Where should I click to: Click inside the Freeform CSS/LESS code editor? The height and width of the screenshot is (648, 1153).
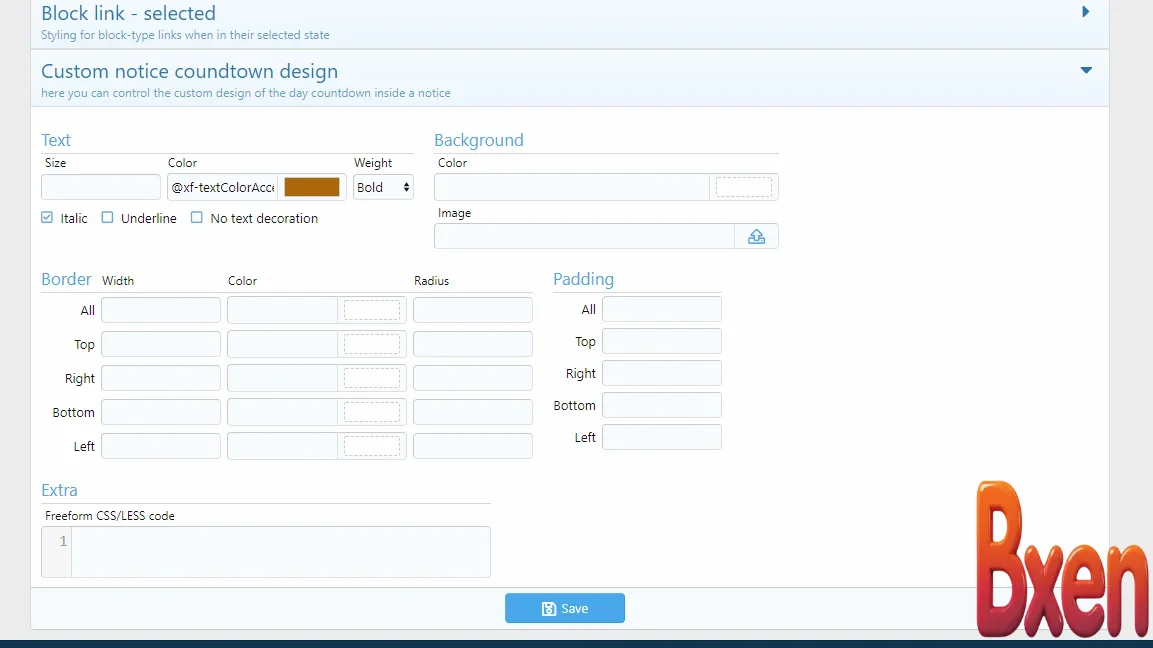[280, 551]
